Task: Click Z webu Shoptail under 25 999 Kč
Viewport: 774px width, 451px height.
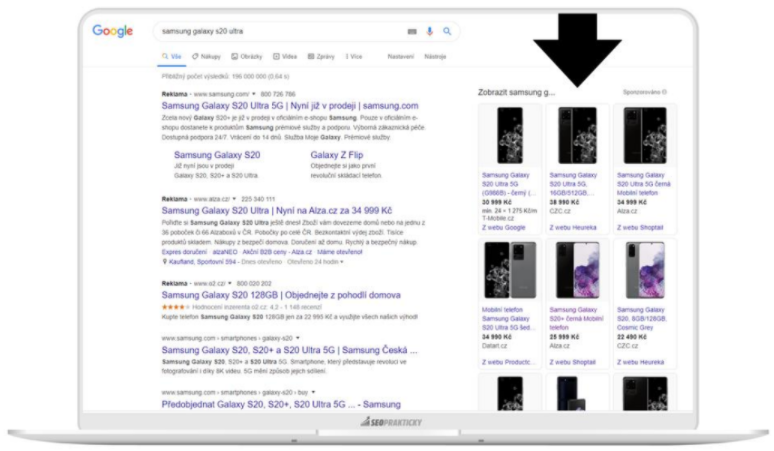Action: (x=573, y=363)
